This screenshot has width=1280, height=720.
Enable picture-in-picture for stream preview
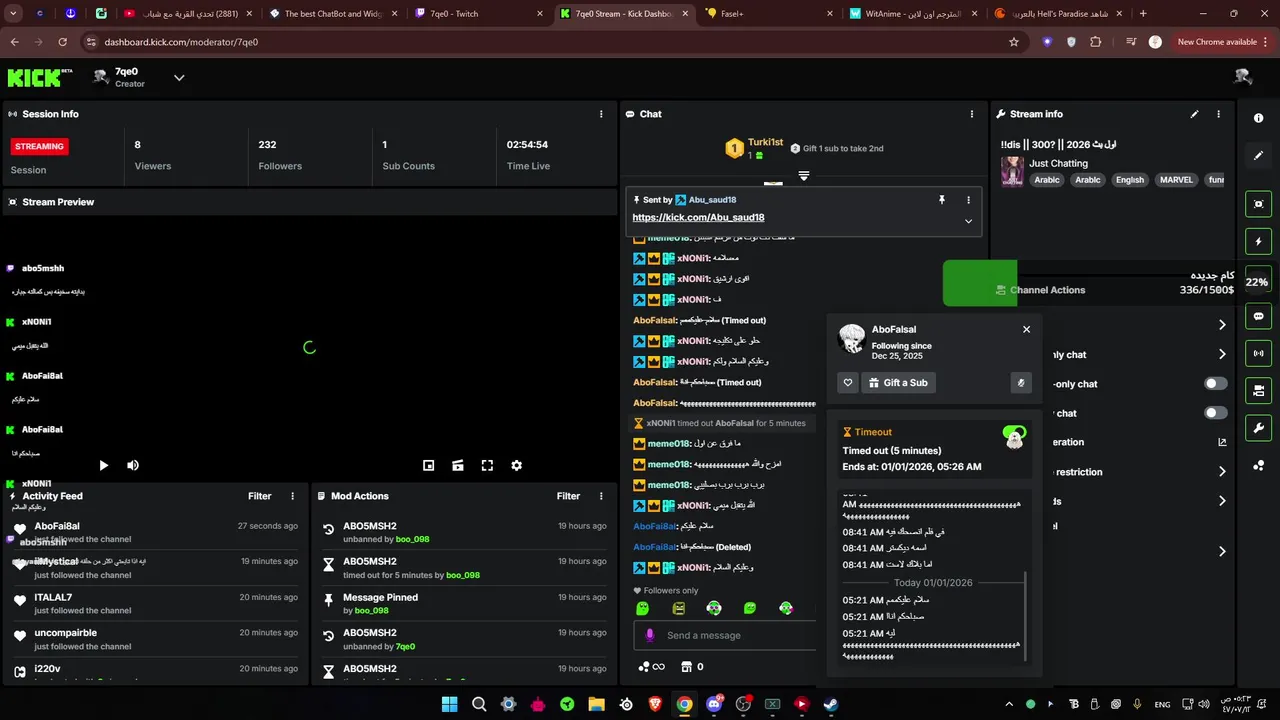click(428, 465)
